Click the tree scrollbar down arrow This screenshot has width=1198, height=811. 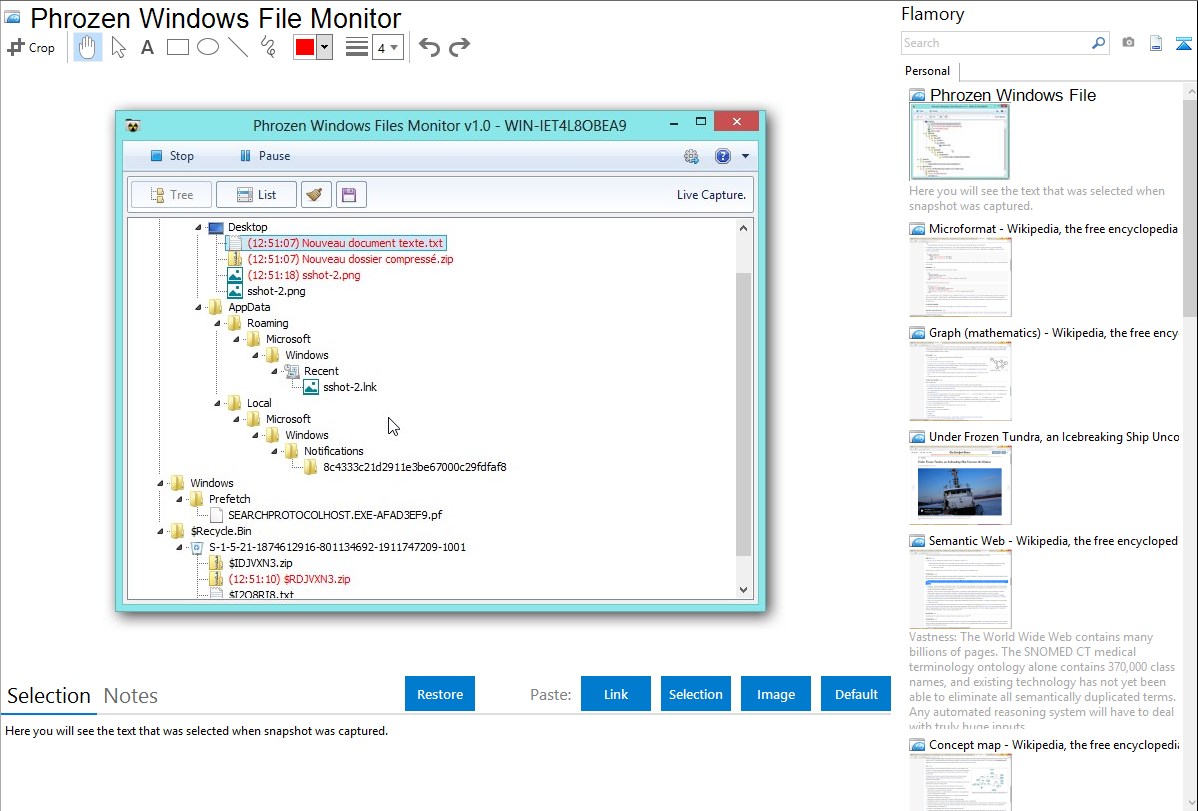(743, 590)
